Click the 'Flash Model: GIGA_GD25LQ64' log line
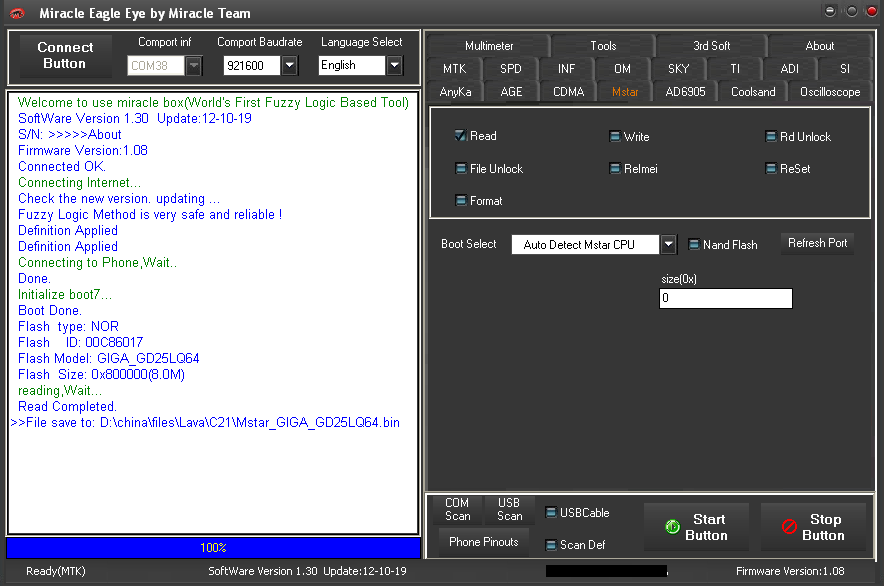 [109, 359]
